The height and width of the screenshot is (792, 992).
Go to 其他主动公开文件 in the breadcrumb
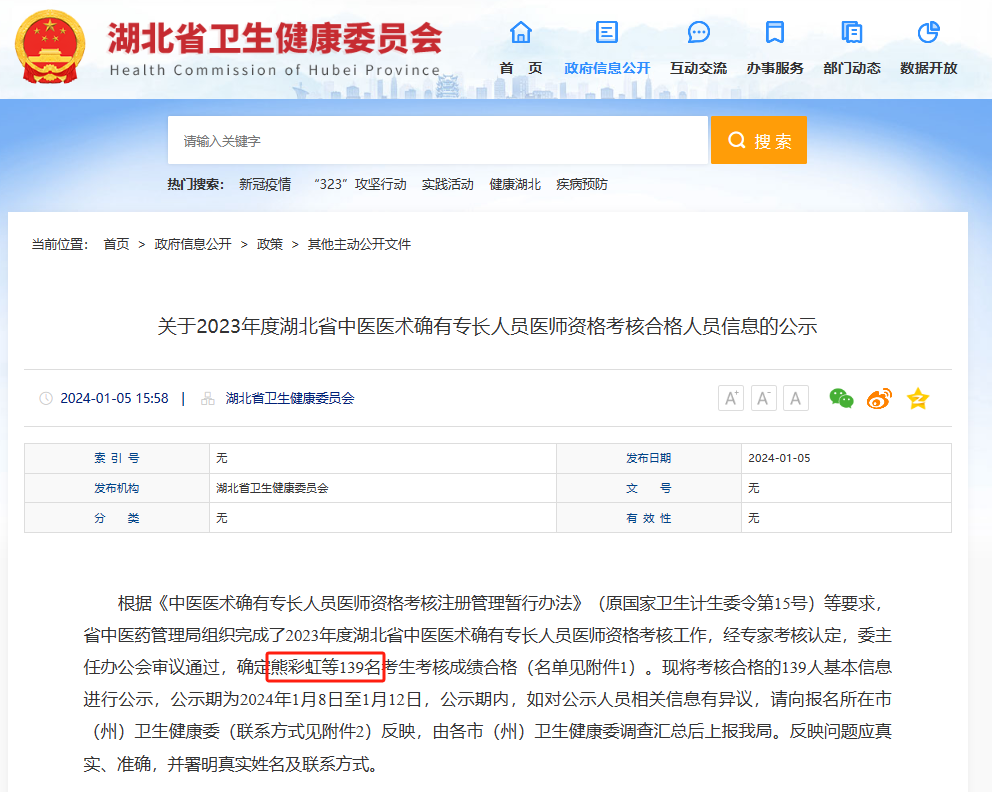(x=359, y=244)
